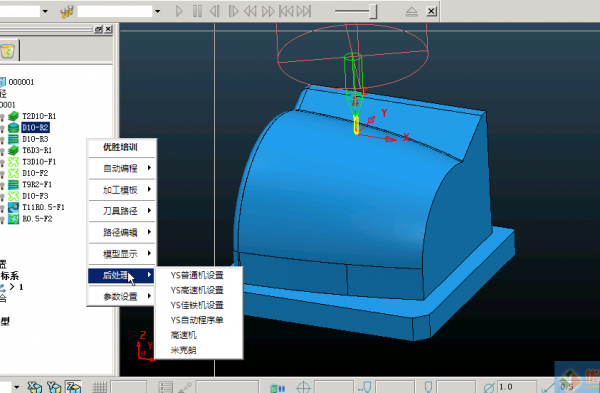Click the tool diameter field showing 1.0

pos(517,387)
